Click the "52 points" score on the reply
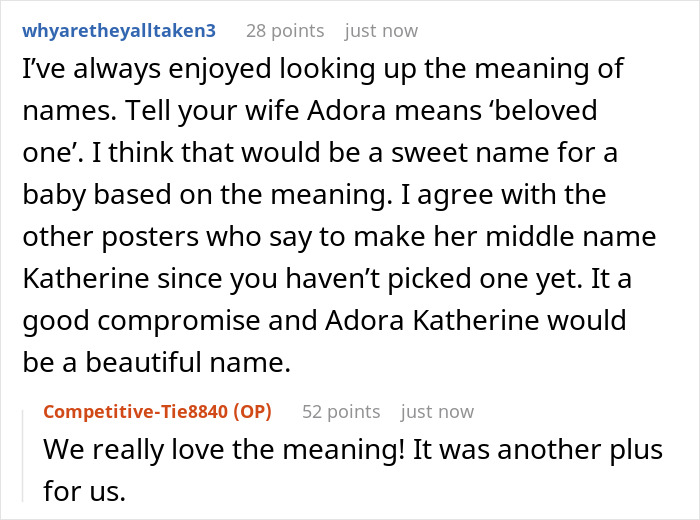Viewport: 700px width, 520px height. [x=341, y=411]
